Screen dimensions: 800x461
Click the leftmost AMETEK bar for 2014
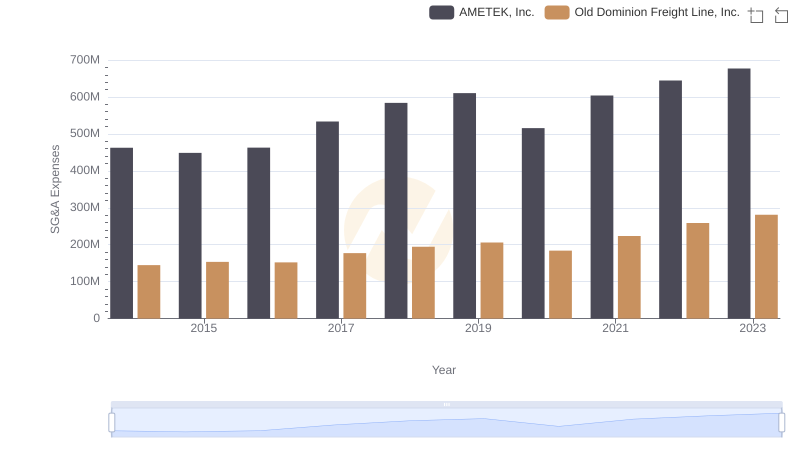point(121,233)
